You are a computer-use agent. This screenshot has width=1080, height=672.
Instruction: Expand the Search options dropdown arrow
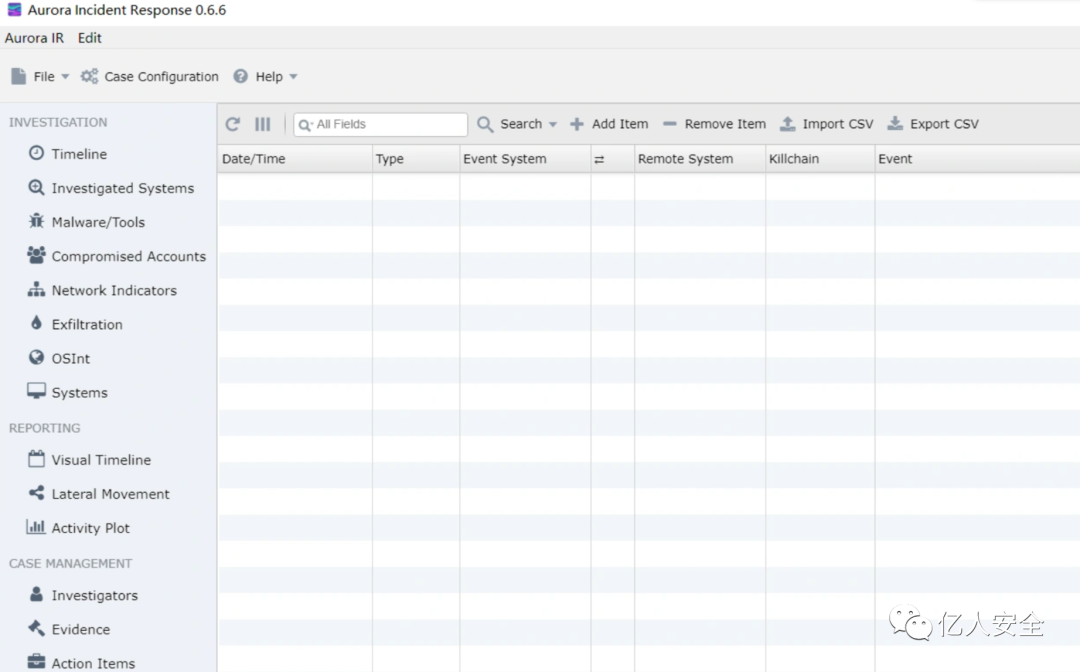pyautogui.click(x=552, y=125)
